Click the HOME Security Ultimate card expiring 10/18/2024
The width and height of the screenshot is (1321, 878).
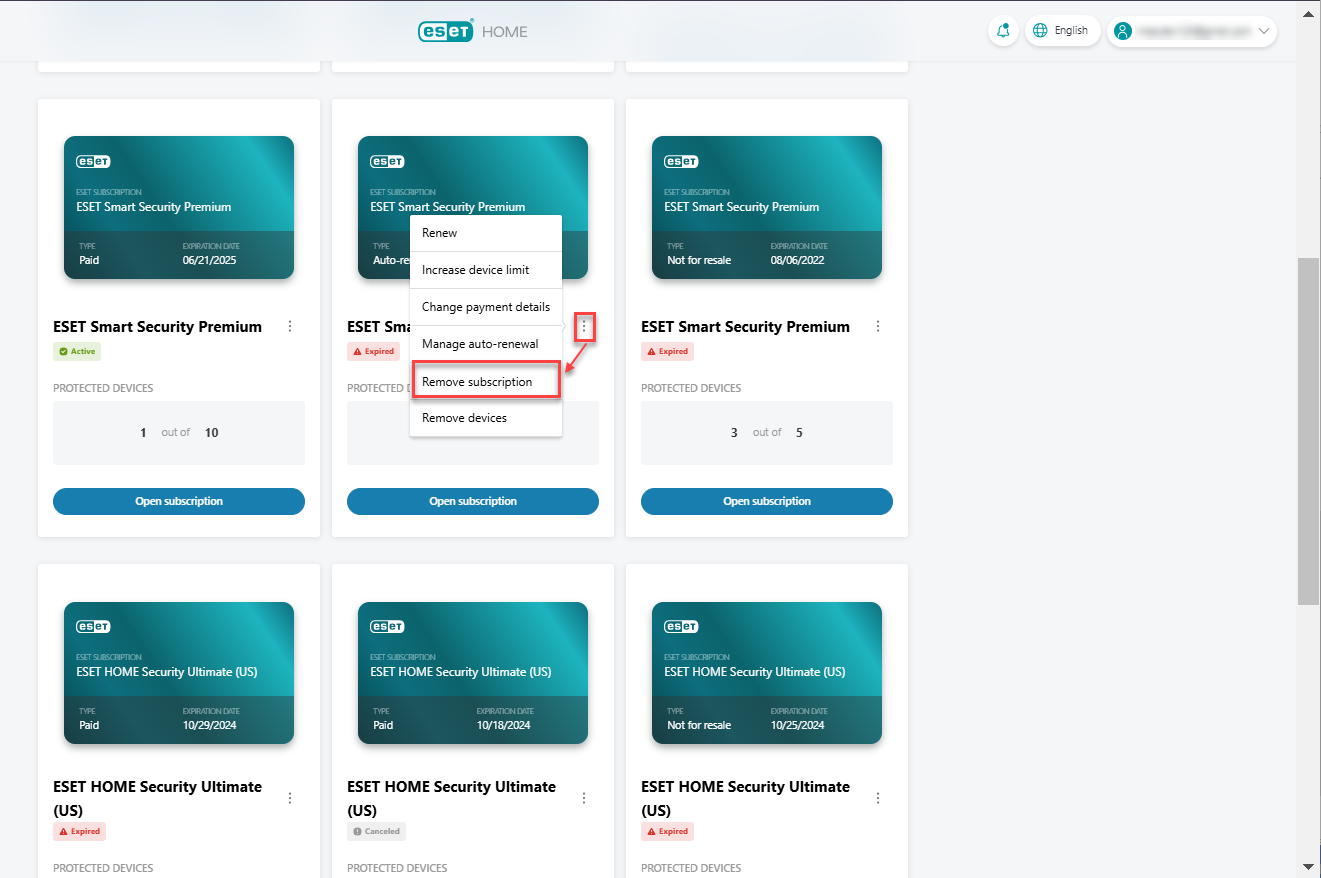tap(473, 672)
